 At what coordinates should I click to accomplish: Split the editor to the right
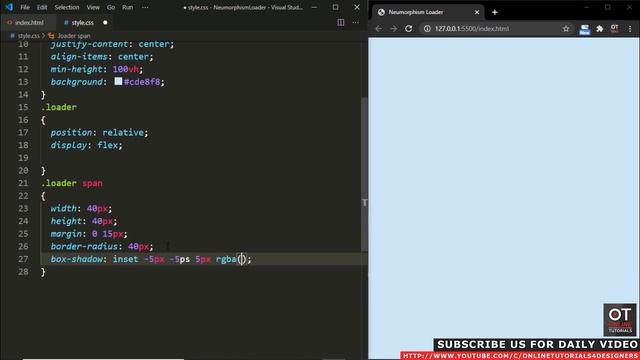[x=340, y=22]
